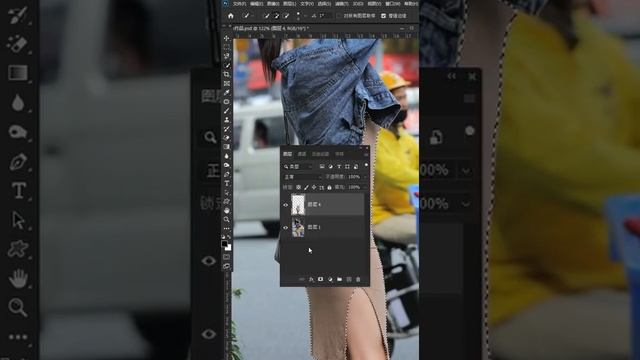Toggle lock transparent pixels in Layers panel
The width and height of the screenshot is (640, 360).
click(x=298, y=187)
